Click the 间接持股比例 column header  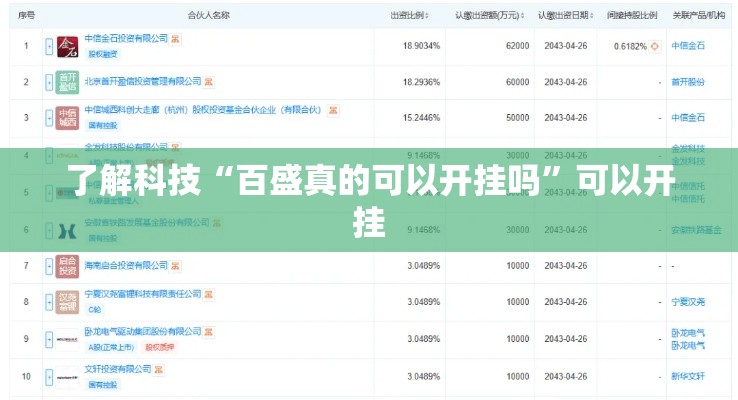(x=632, y=16)
